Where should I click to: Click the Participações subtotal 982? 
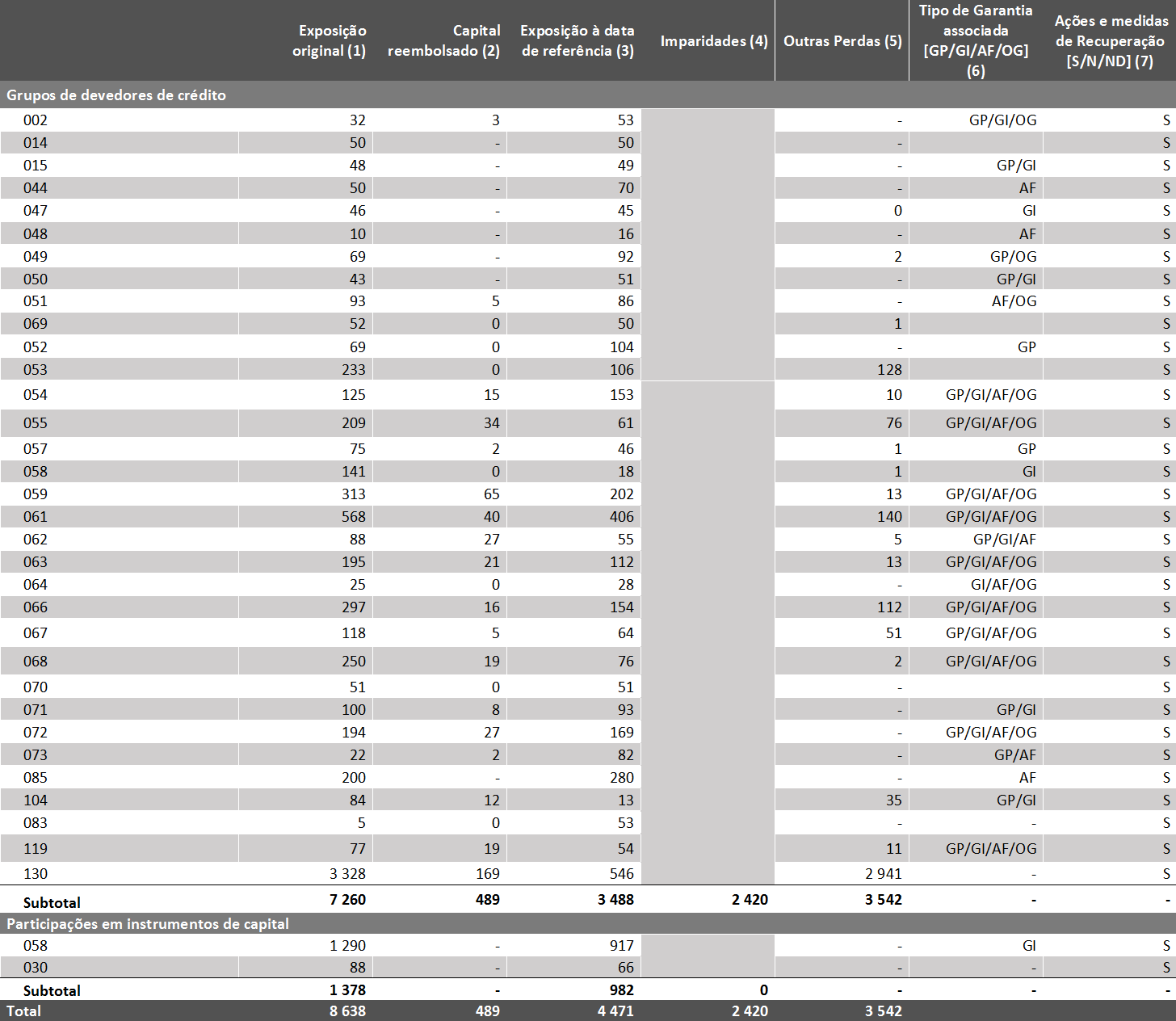[622, 990]
